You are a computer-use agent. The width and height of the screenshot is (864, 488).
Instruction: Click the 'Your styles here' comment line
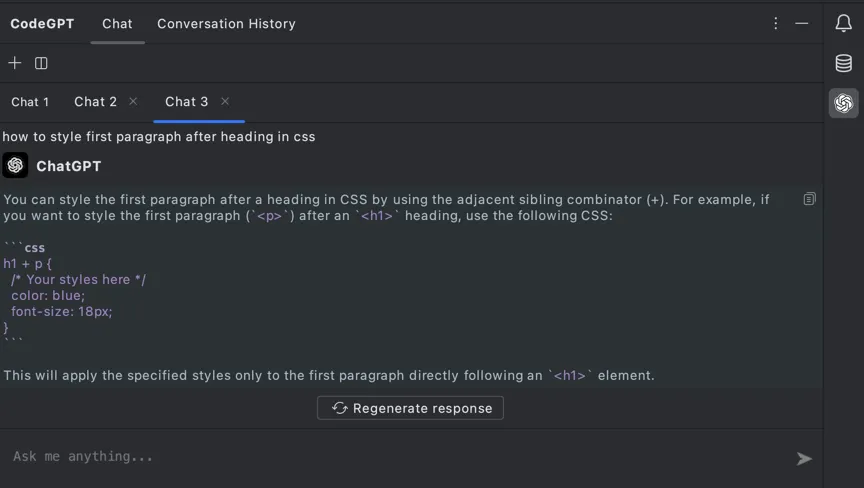tap(78, 280)
